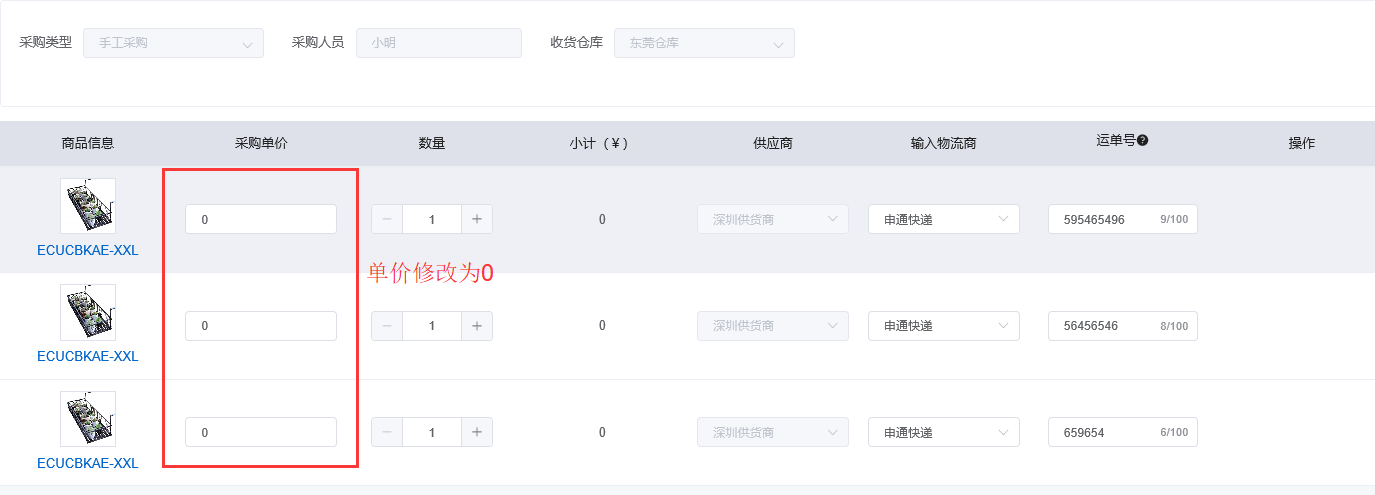
Task: Click the first row product thumbnail
Action: (x=88, y=206)
